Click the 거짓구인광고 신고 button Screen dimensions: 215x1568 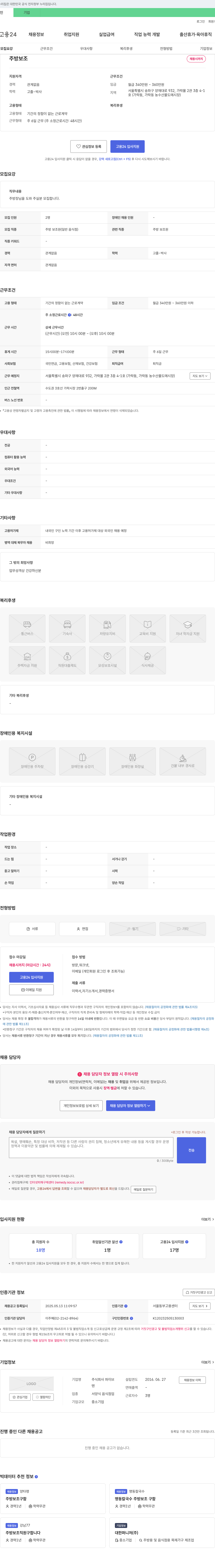(x=199, y=1292)
